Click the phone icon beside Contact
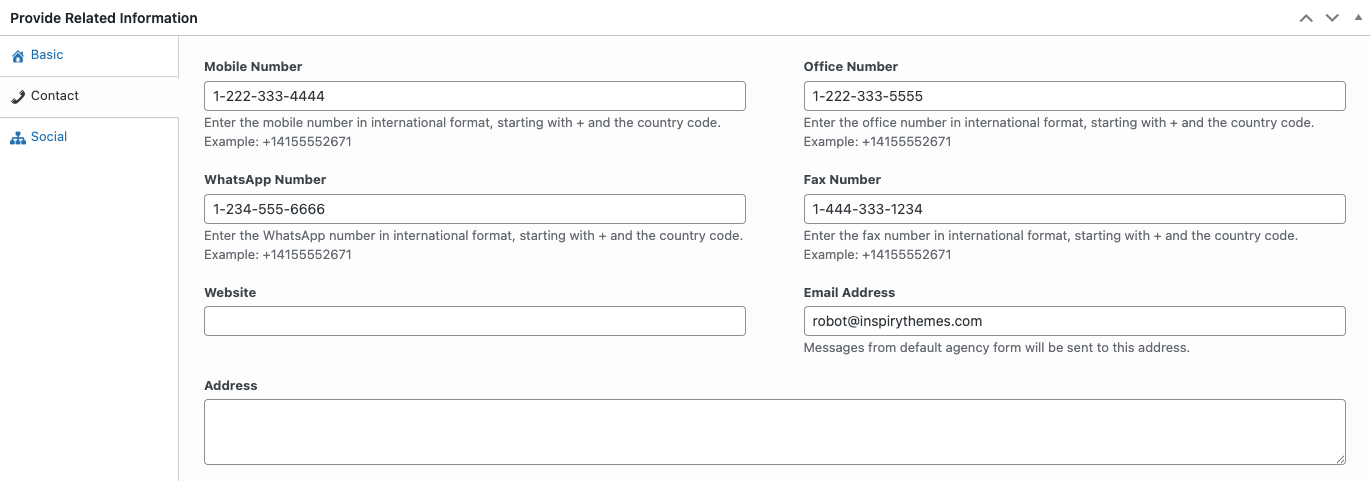 [x=18, y=97]
